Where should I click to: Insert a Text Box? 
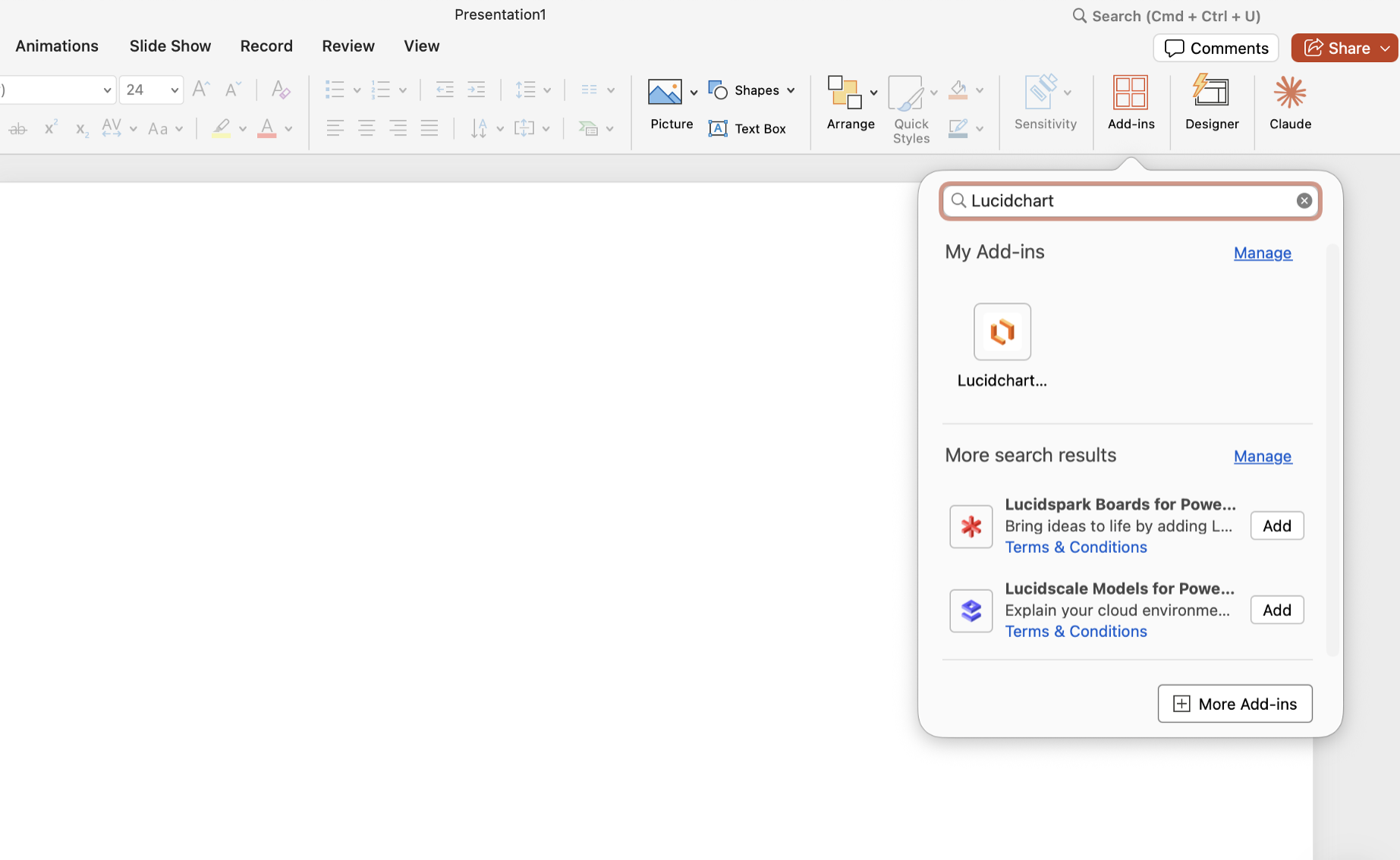[747, 128]
